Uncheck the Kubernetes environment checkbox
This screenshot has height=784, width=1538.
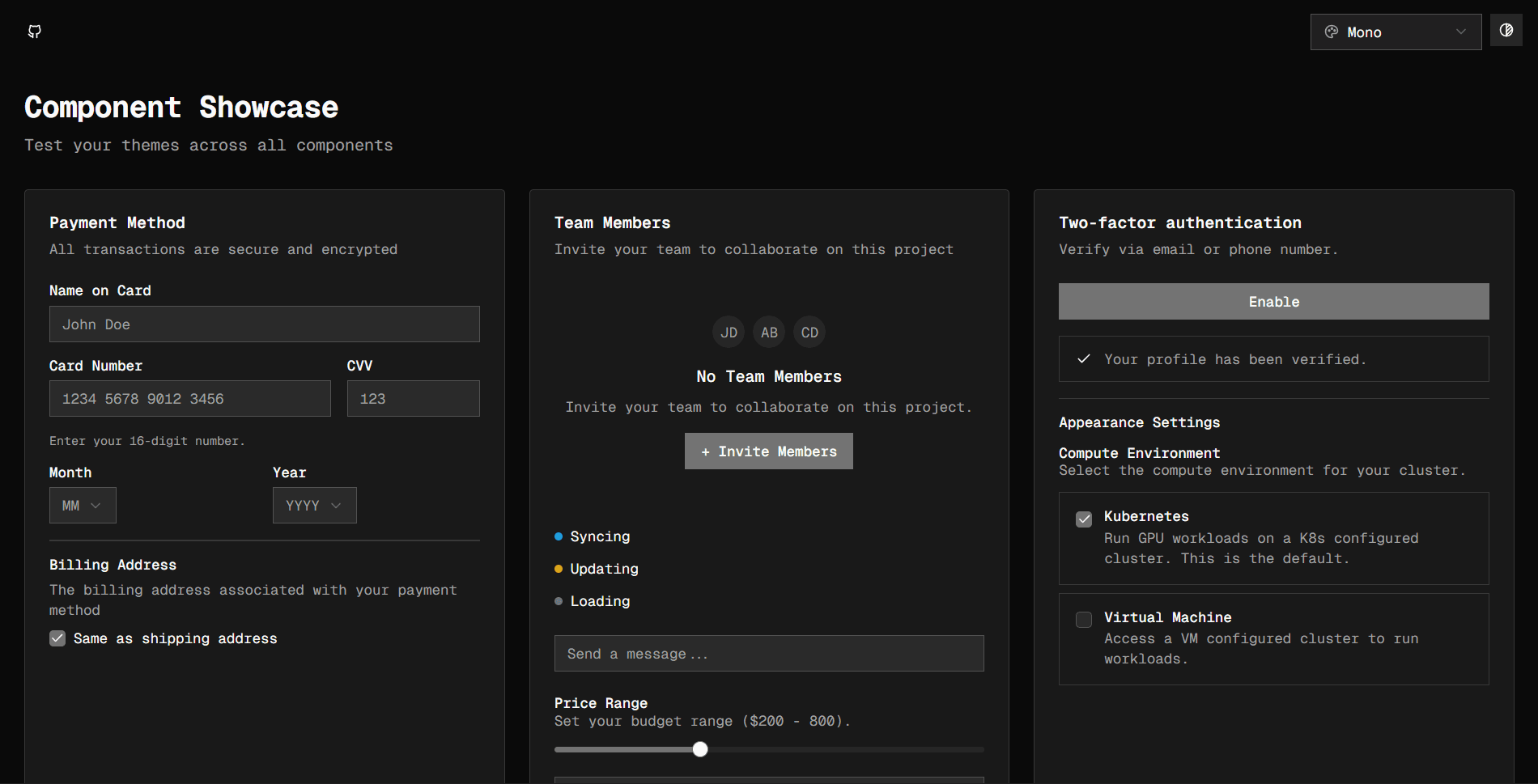tap(1084, 519)
